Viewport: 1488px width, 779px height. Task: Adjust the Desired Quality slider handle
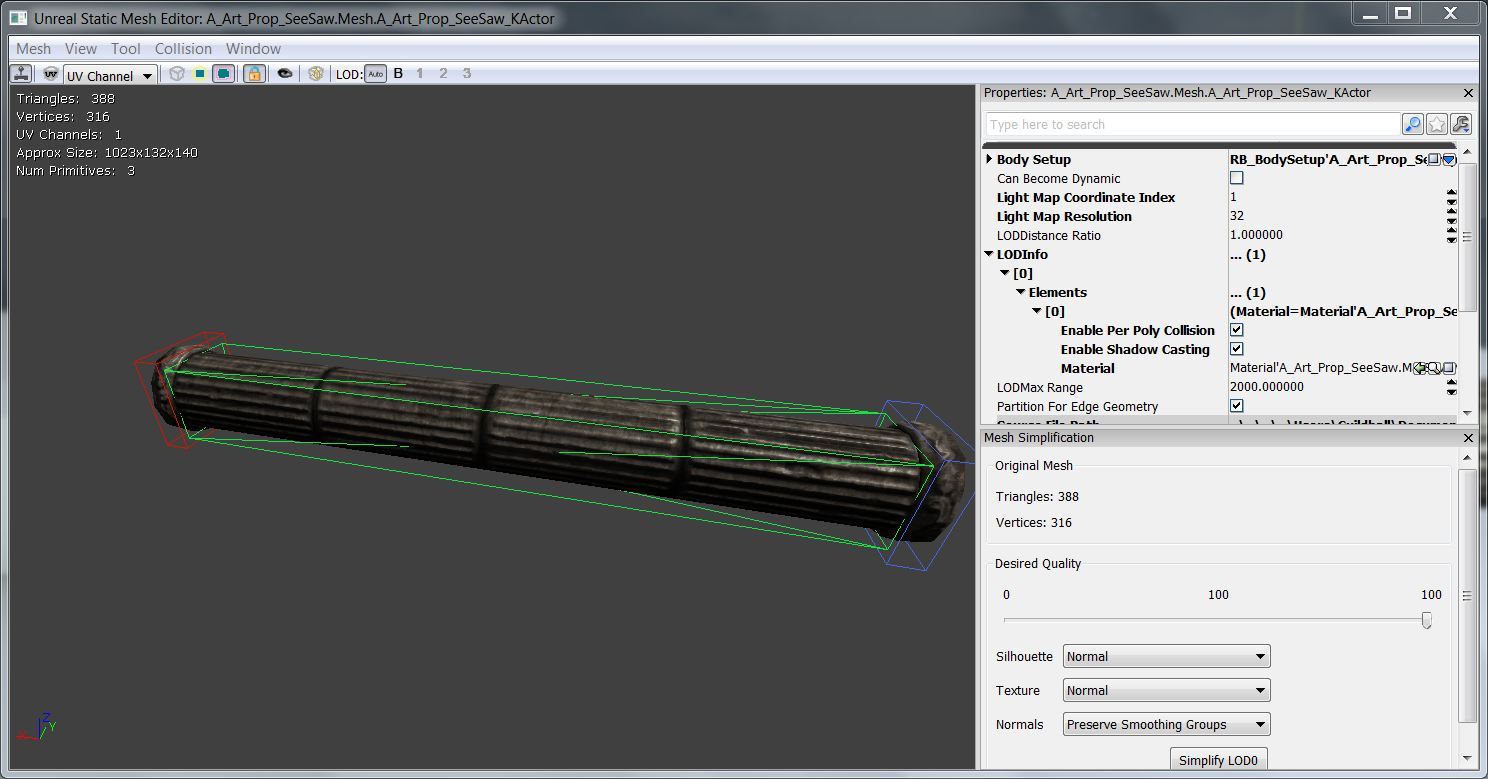pyautogui.click(x=1426, y=620)
